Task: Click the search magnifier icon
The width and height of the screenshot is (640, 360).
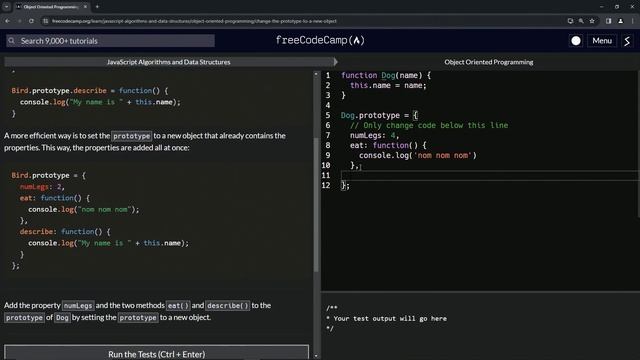Action: pos(11,41)
